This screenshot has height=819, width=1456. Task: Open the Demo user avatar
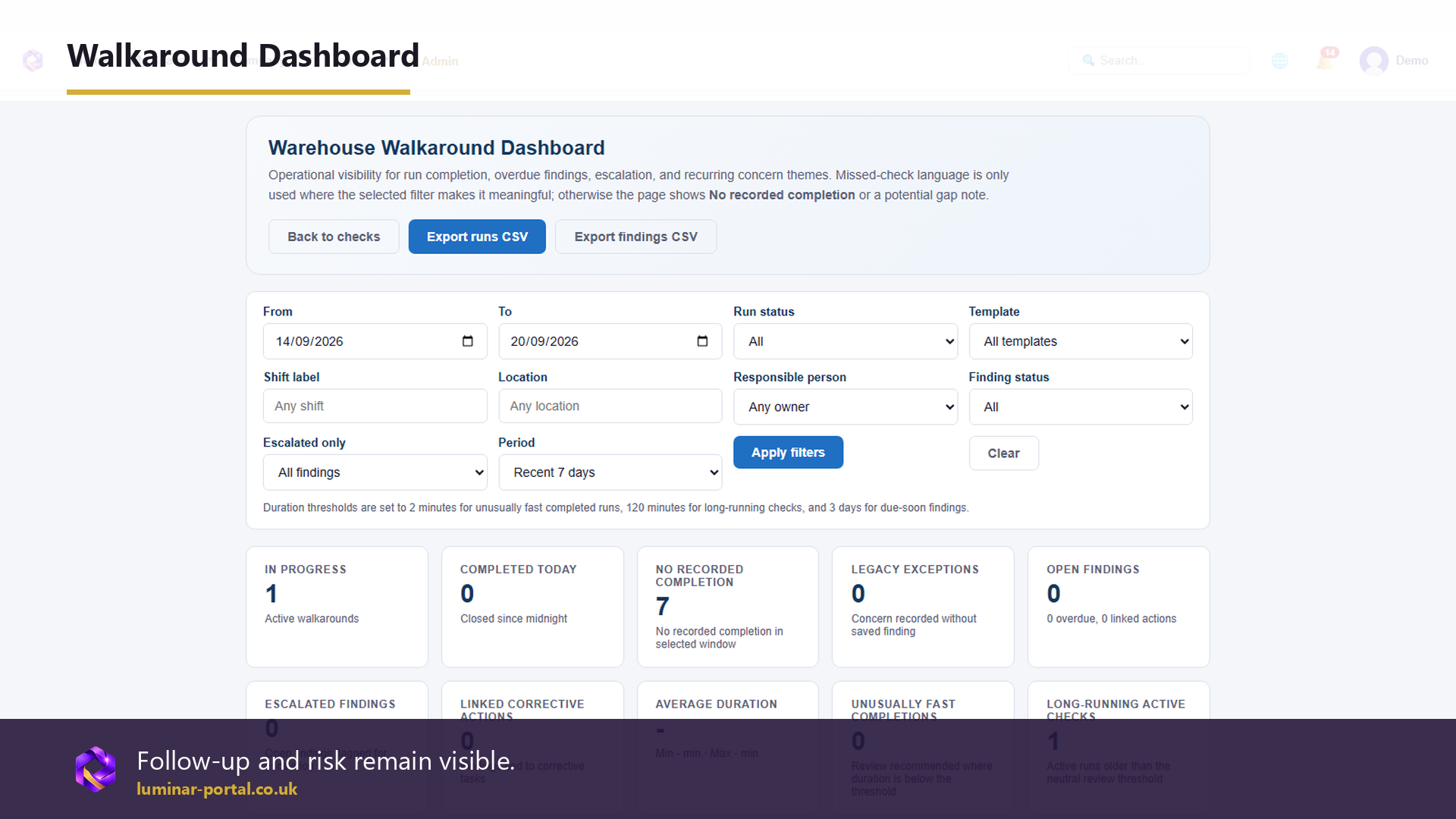click(x=1373, y=61)
